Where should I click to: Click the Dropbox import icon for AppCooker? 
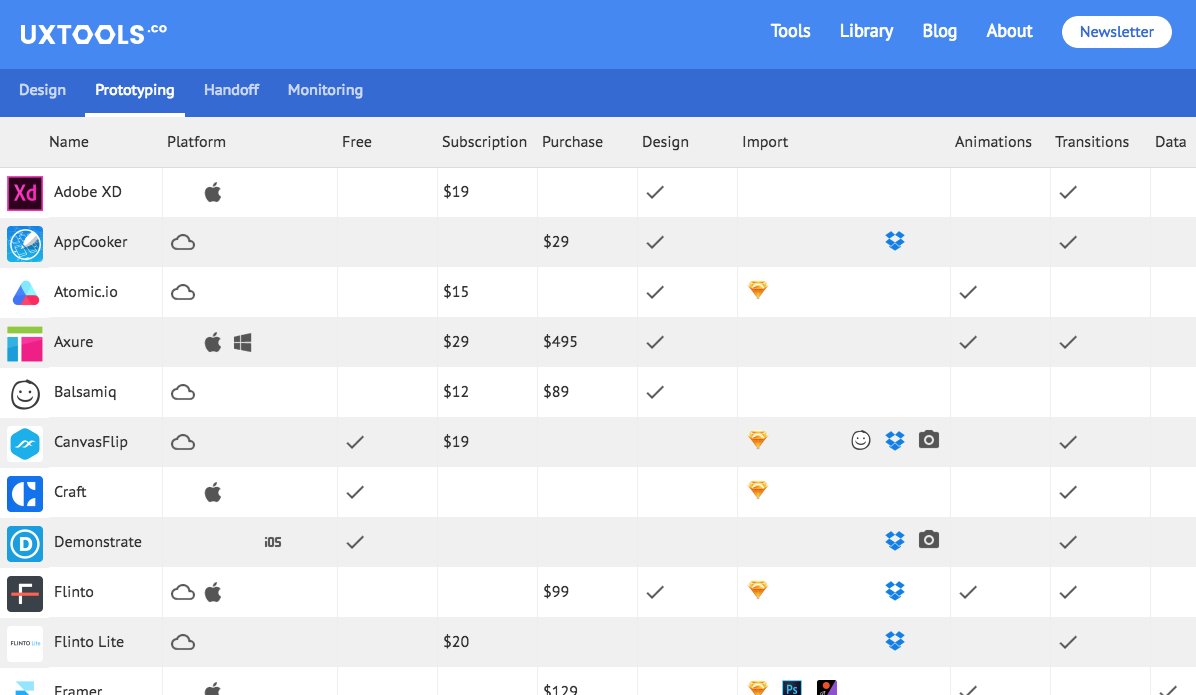pyautogui.click(x=895, y=240)
